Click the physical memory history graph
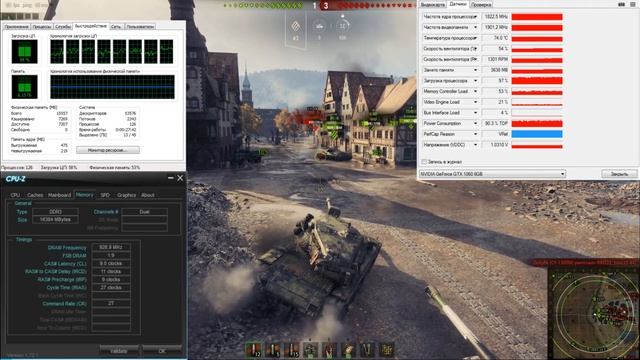640x360 pixels. point(112,87)
